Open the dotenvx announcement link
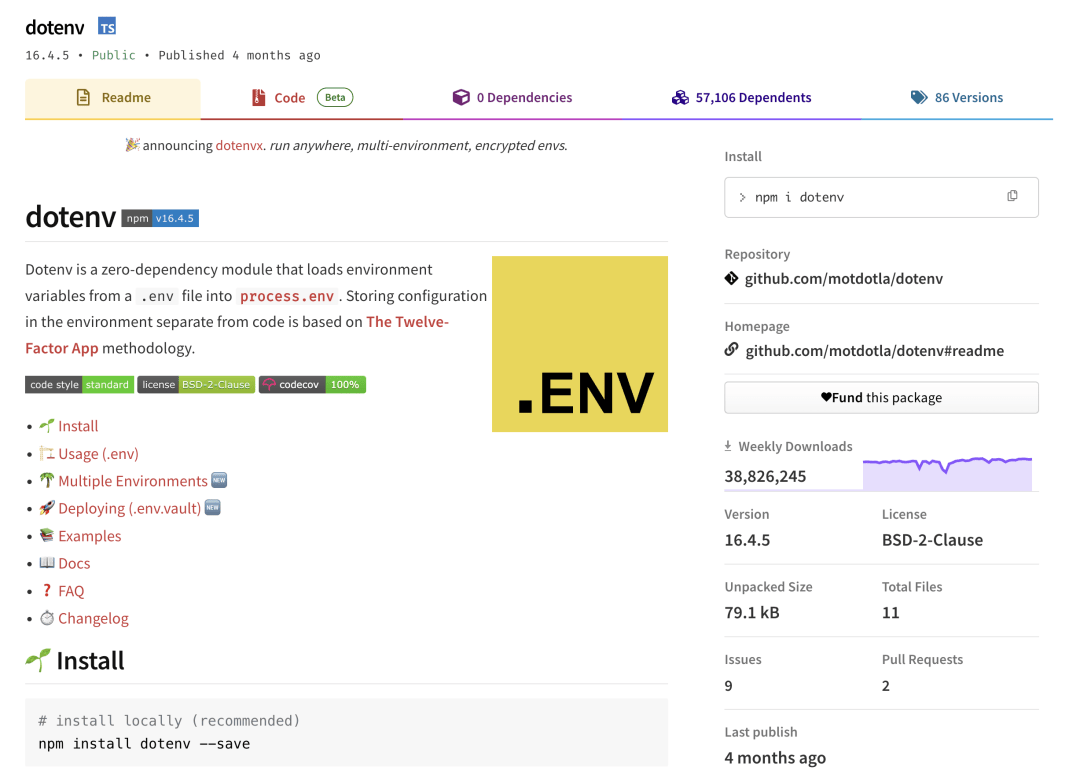The width and height of the screenshot is (1080, 778). (x=239, y=146)
